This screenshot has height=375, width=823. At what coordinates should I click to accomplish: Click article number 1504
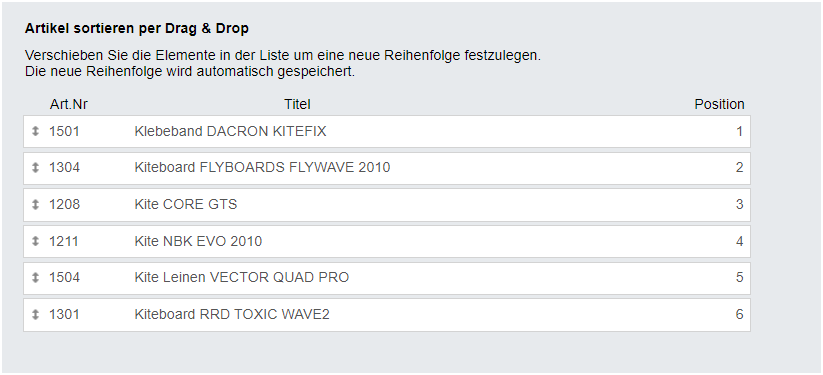(x=65, y=277)
